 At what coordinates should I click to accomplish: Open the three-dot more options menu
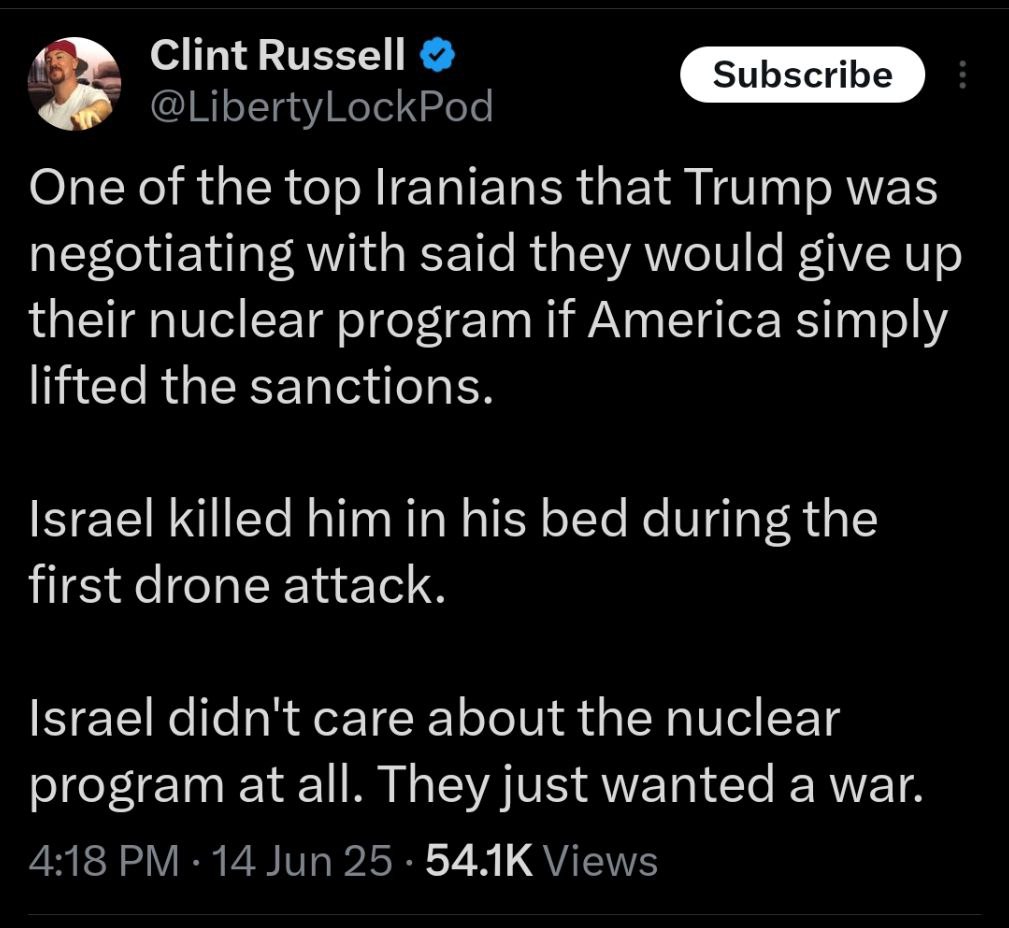click(x=962, y=75)
